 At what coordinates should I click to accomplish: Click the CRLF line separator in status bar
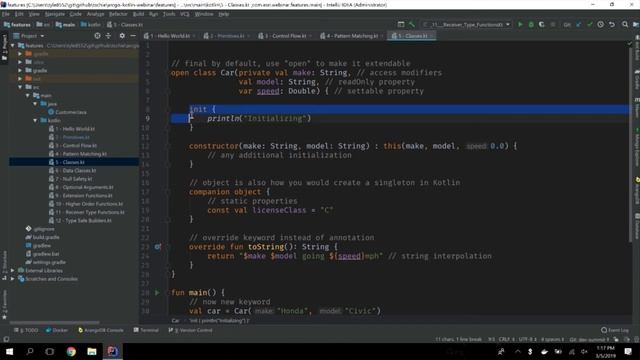pyautogui.click(x=507, y=340)
